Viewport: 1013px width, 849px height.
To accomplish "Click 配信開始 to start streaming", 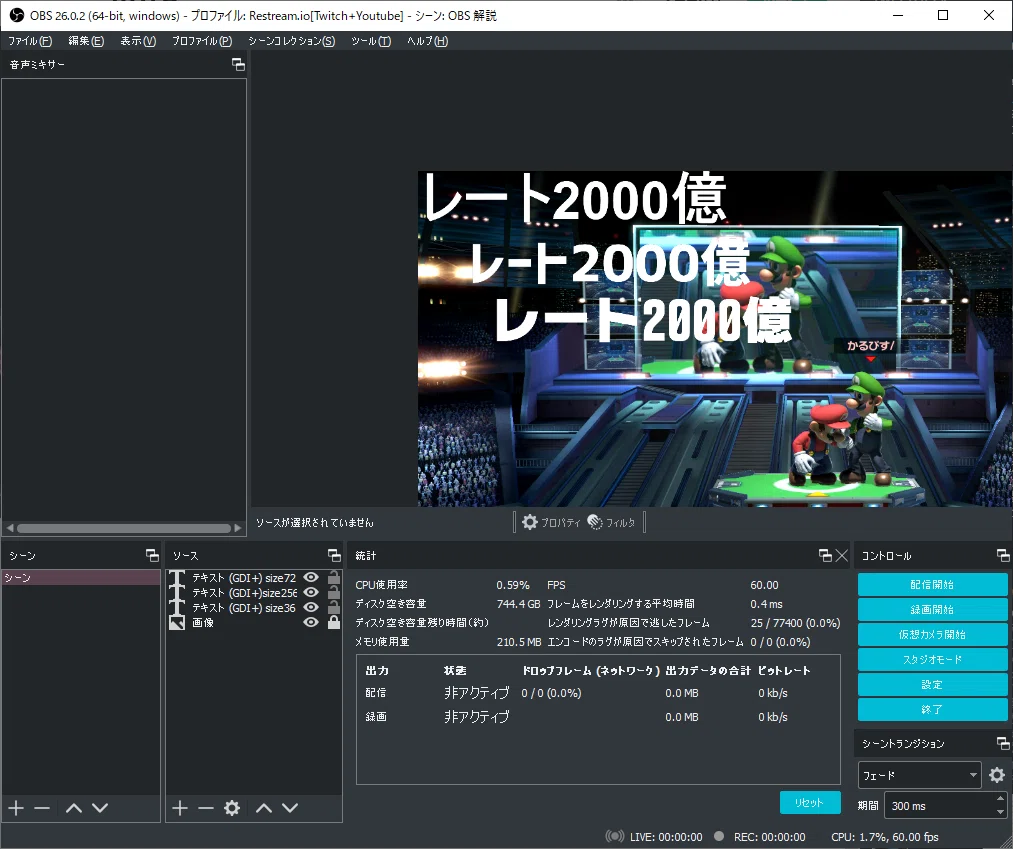I will 932,584.
